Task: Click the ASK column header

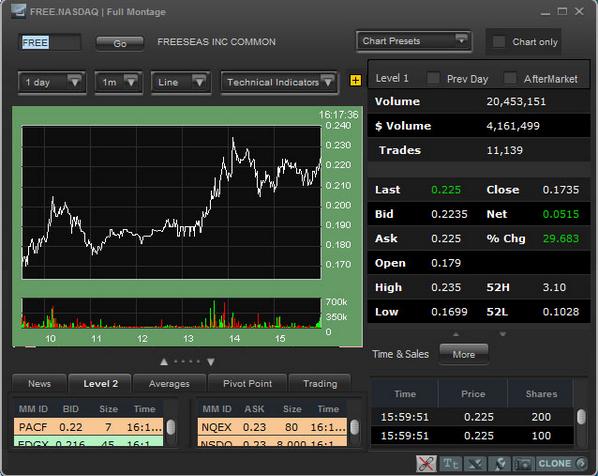Action: [x=254, y=409]
